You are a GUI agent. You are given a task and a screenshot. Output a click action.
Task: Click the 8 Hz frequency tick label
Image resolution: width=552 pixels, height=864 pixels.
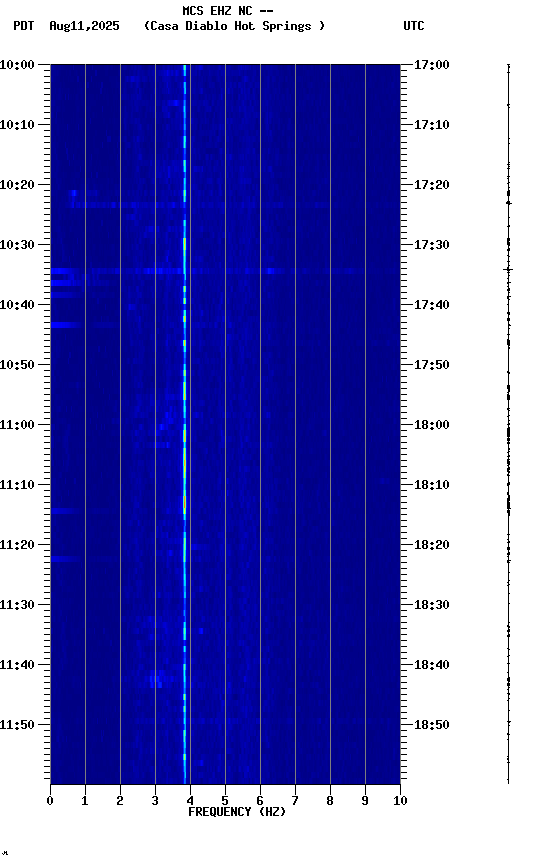(330, 801)
